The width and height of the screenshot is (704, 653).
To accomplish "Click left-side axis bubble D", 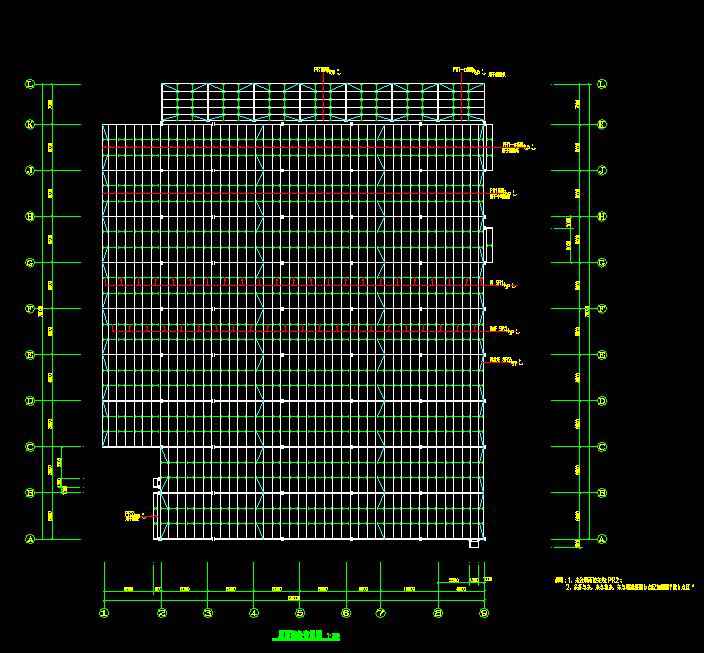I will click(30, 401).
